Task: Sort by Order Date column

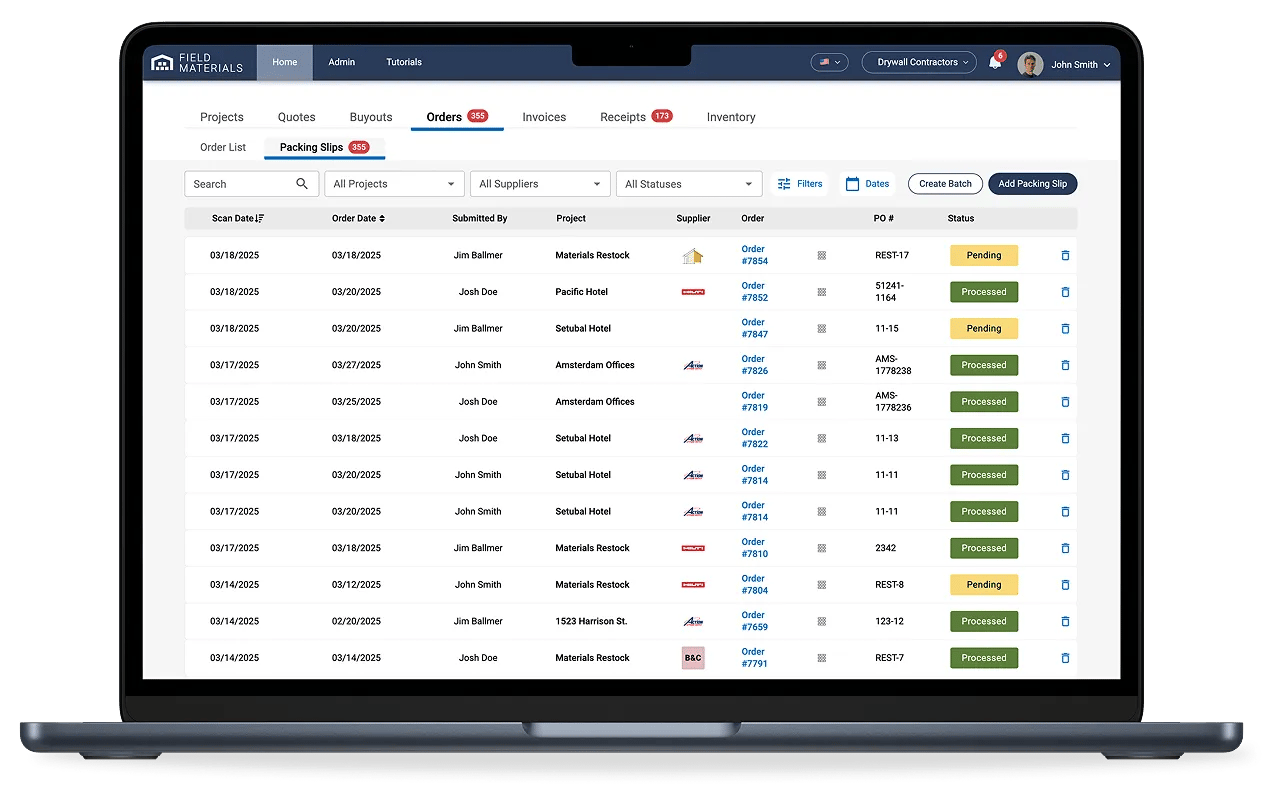Action: (358, 218)
